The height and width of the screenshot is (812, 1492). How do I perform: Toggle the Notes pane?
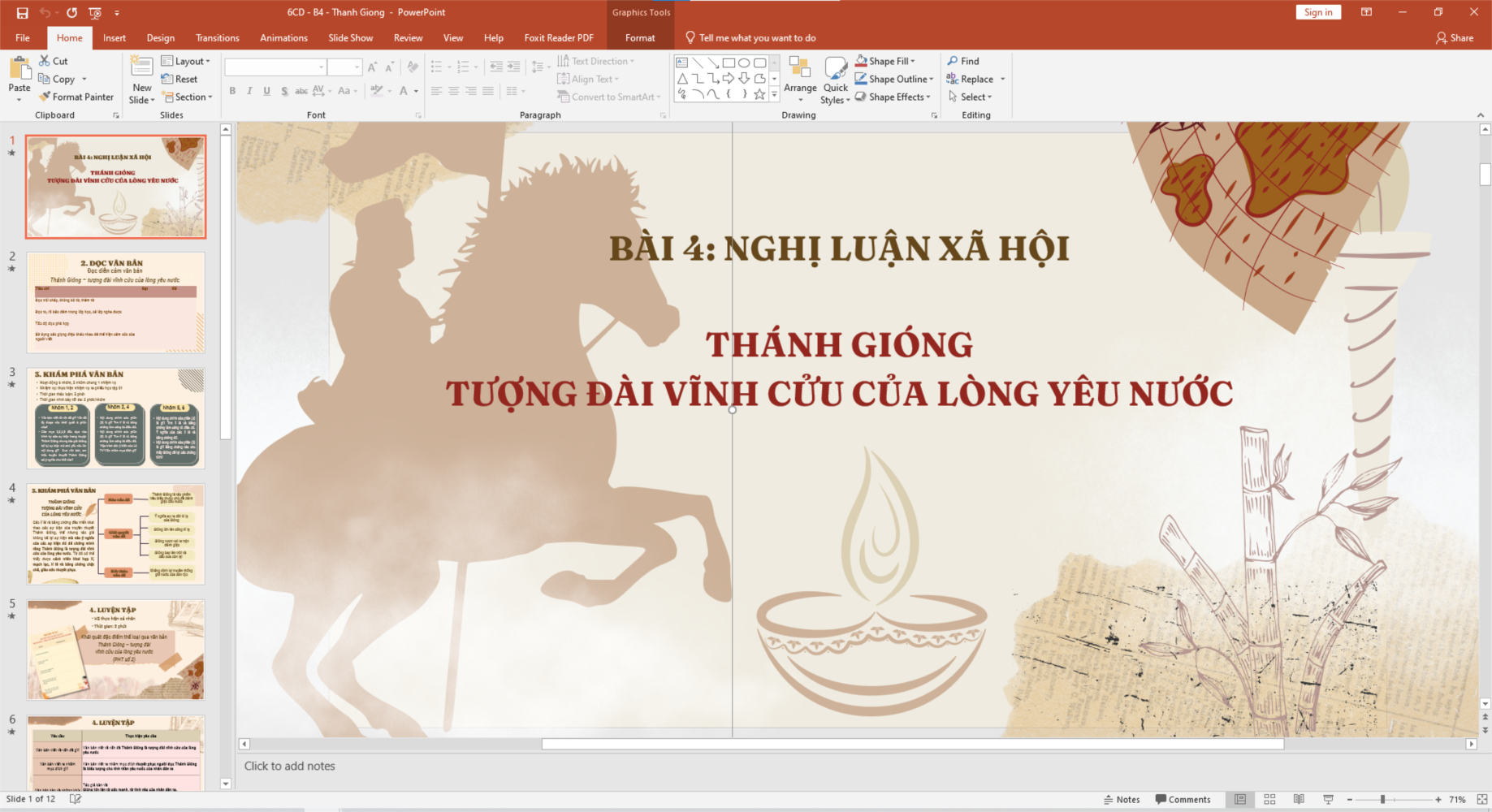tap(1122, 800)
